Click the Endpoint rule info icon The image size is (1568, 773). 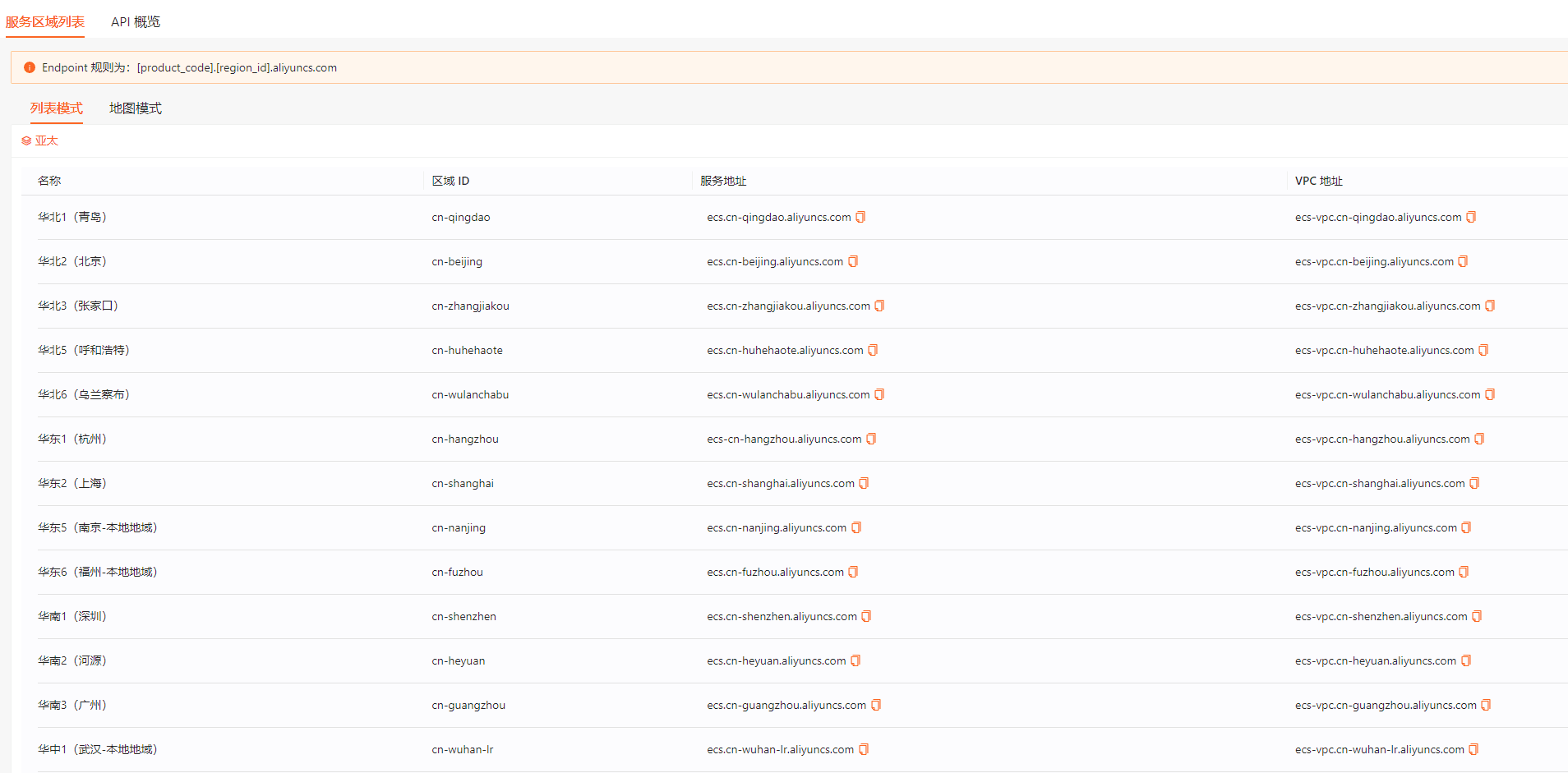[30, 67]
